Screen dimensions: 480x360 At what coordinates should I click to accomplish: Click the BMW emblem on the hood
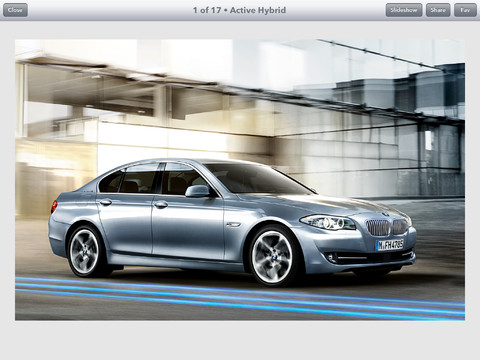(x=384, y=214)
